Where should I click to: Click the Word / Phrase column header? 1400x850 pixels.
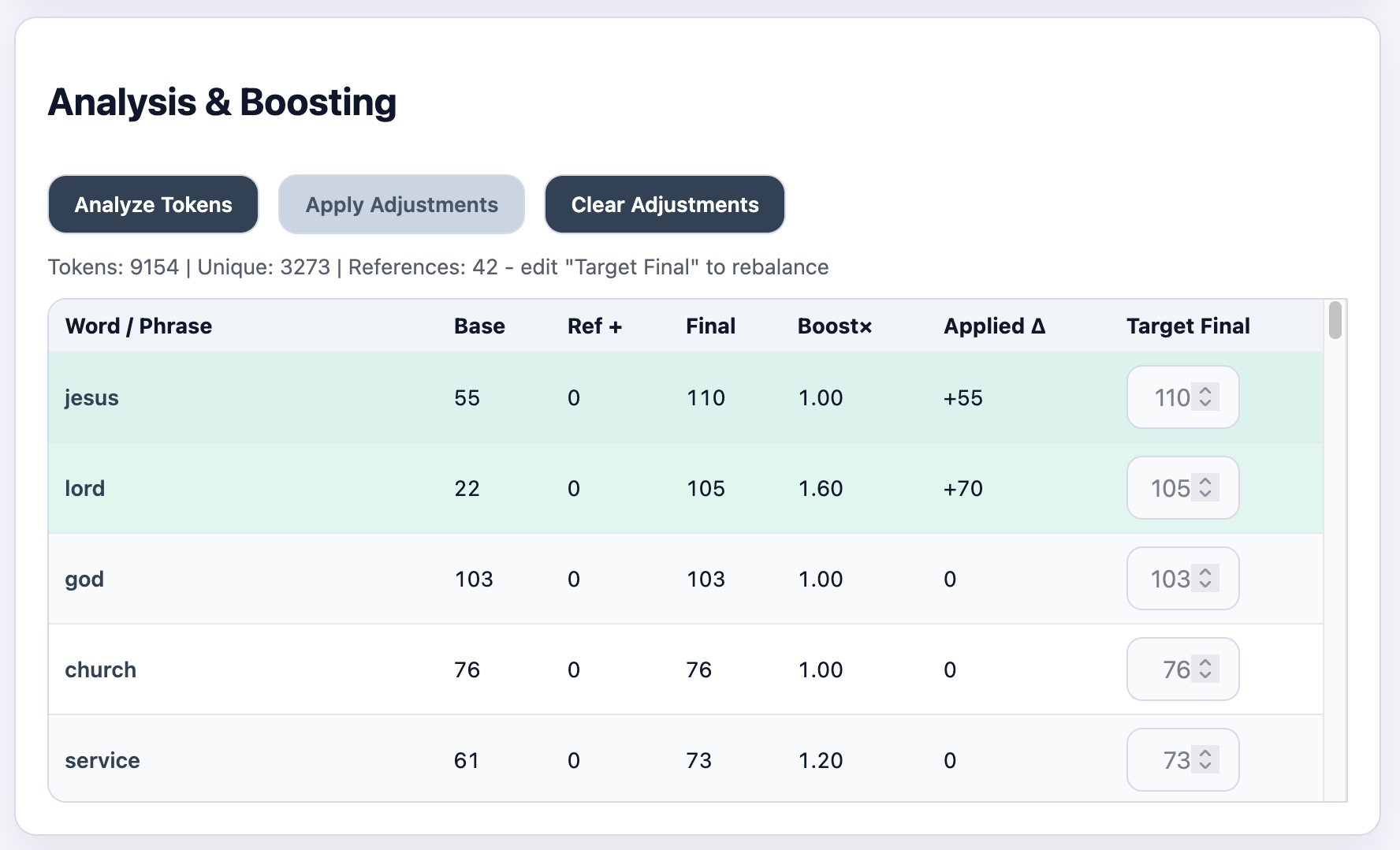pos(139,326)
